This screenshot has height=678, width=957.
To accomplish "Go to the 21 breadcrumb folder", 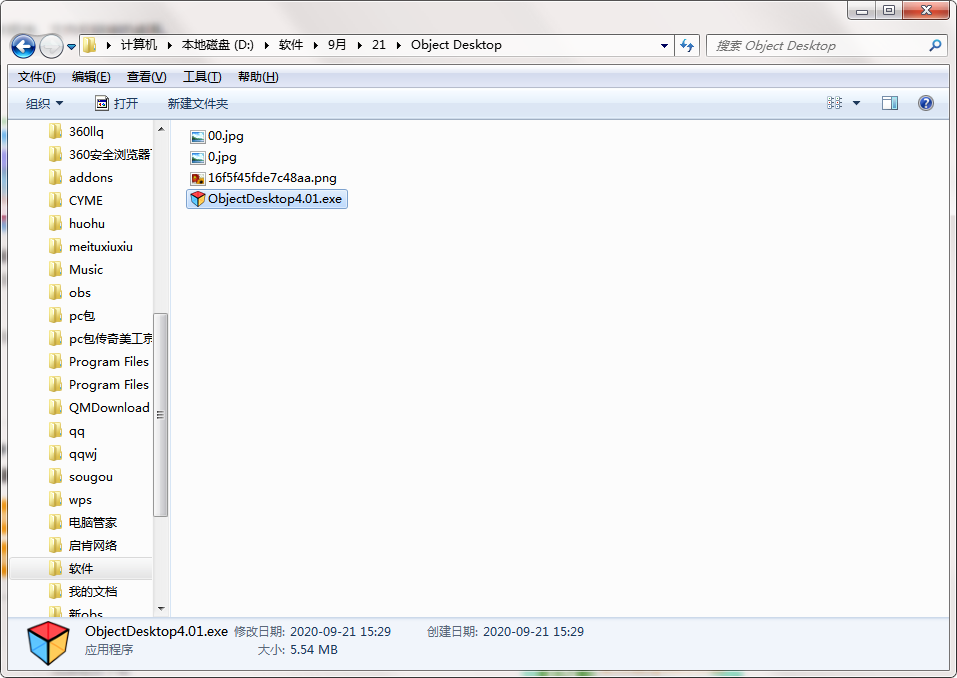I will 379,45.
